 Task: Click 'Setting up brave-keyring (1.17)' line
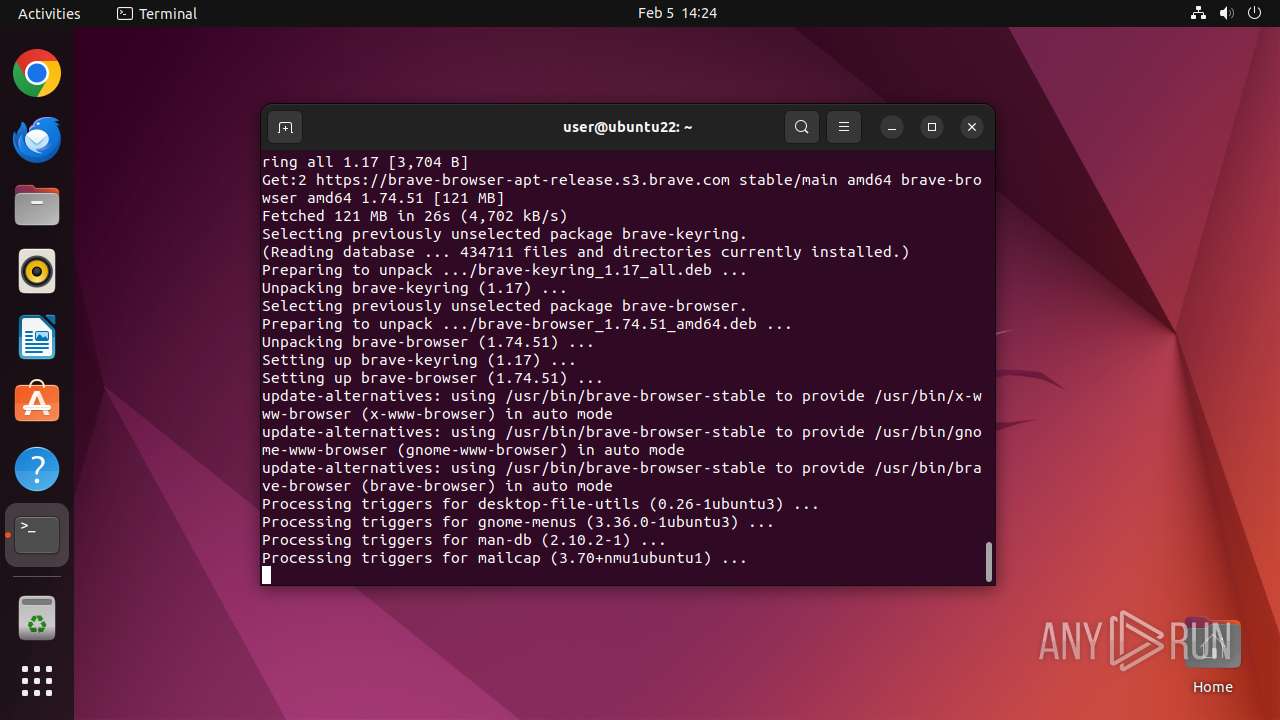[x=419, y=360]
